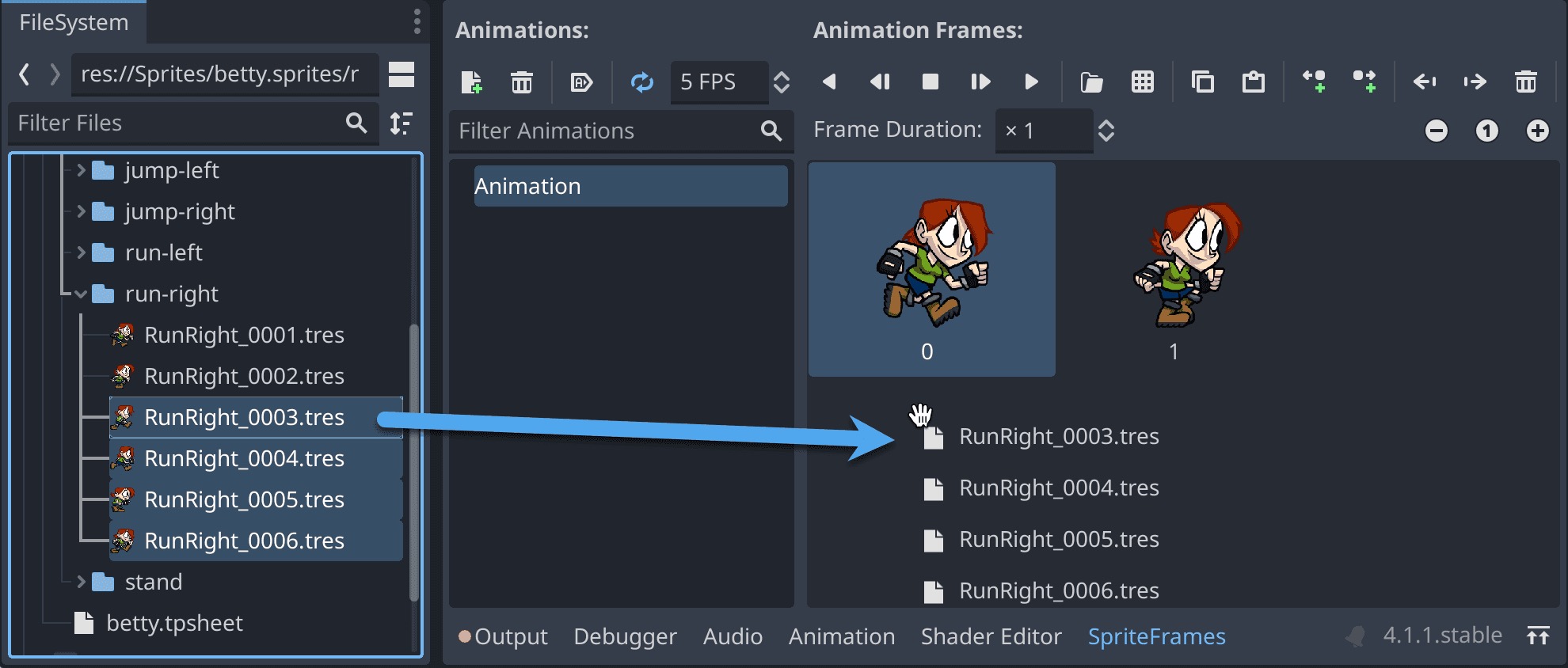
Task: Select RunRight_0001.tres file
Action: (256, 335)
